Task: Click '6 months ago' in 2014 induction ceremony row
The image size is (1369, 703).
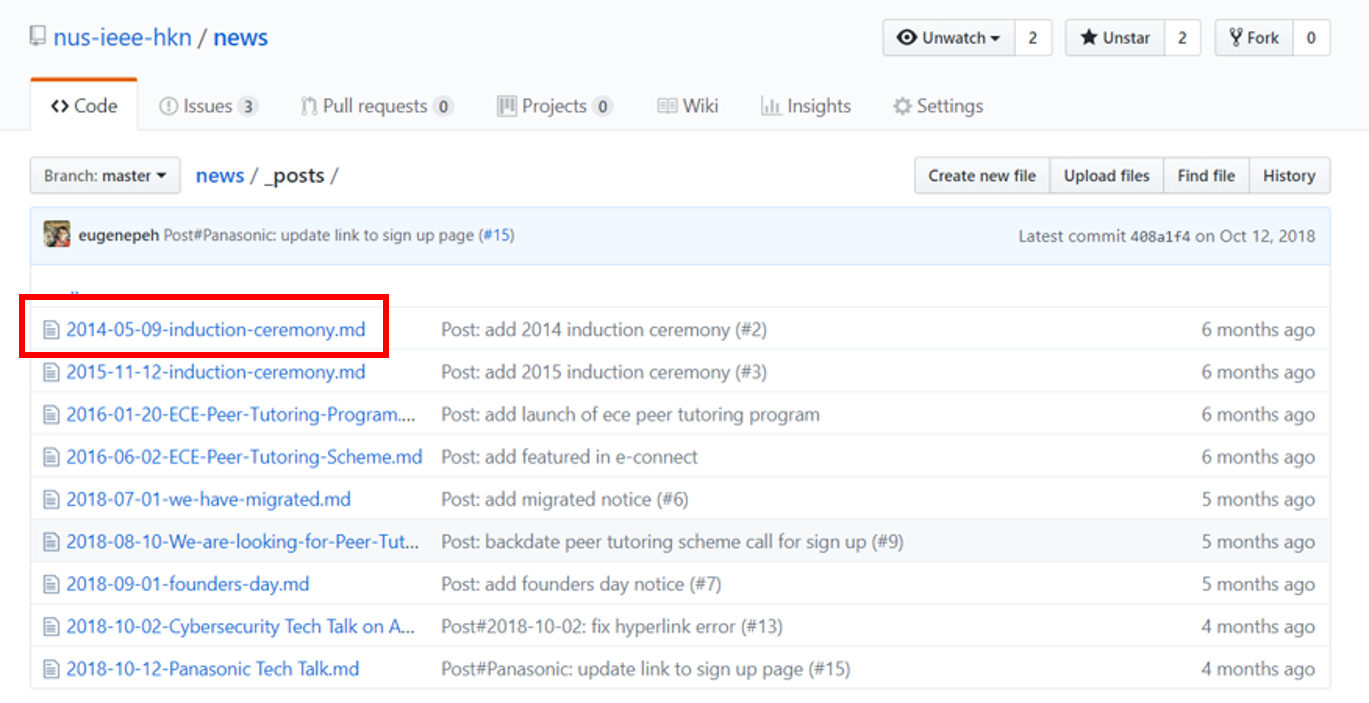Action: [1258, 329]
